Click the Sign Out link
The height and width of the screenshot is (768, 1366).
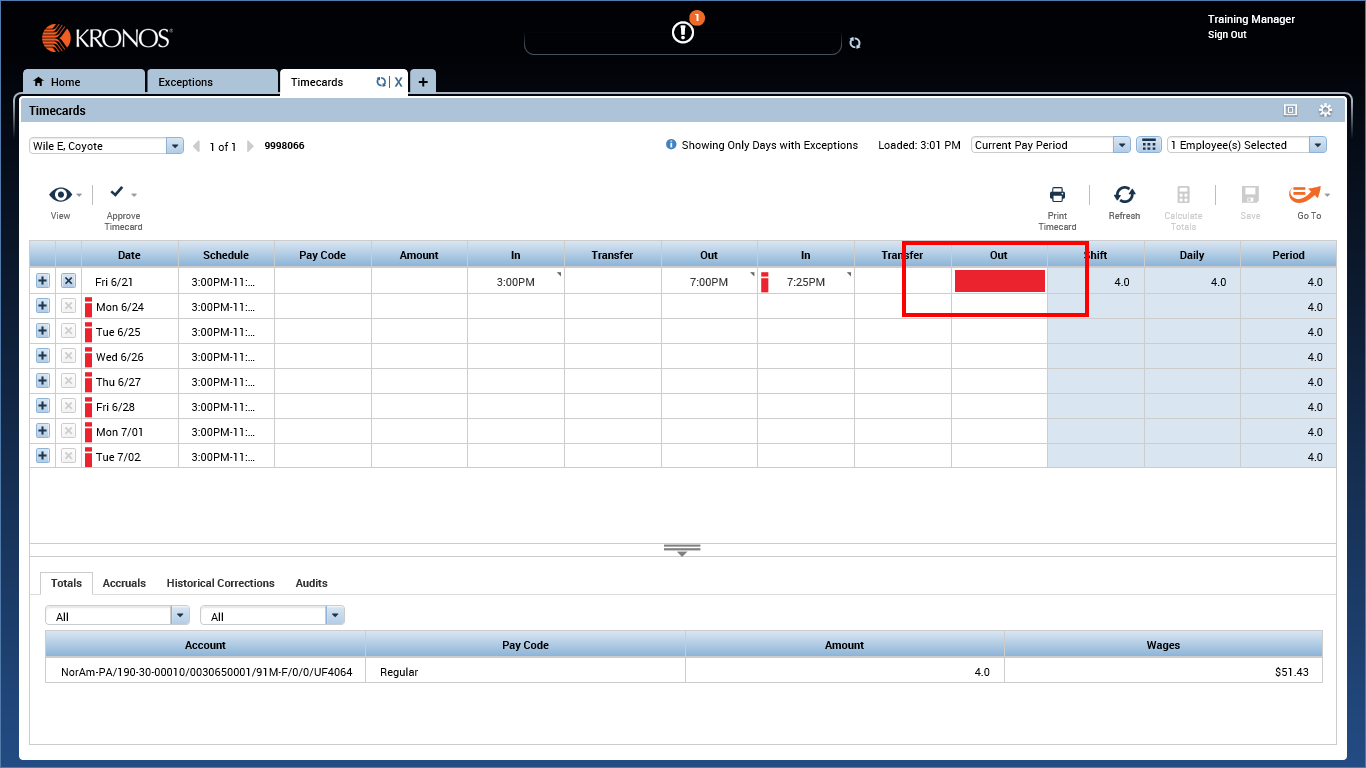click(x=1226, y=34)
